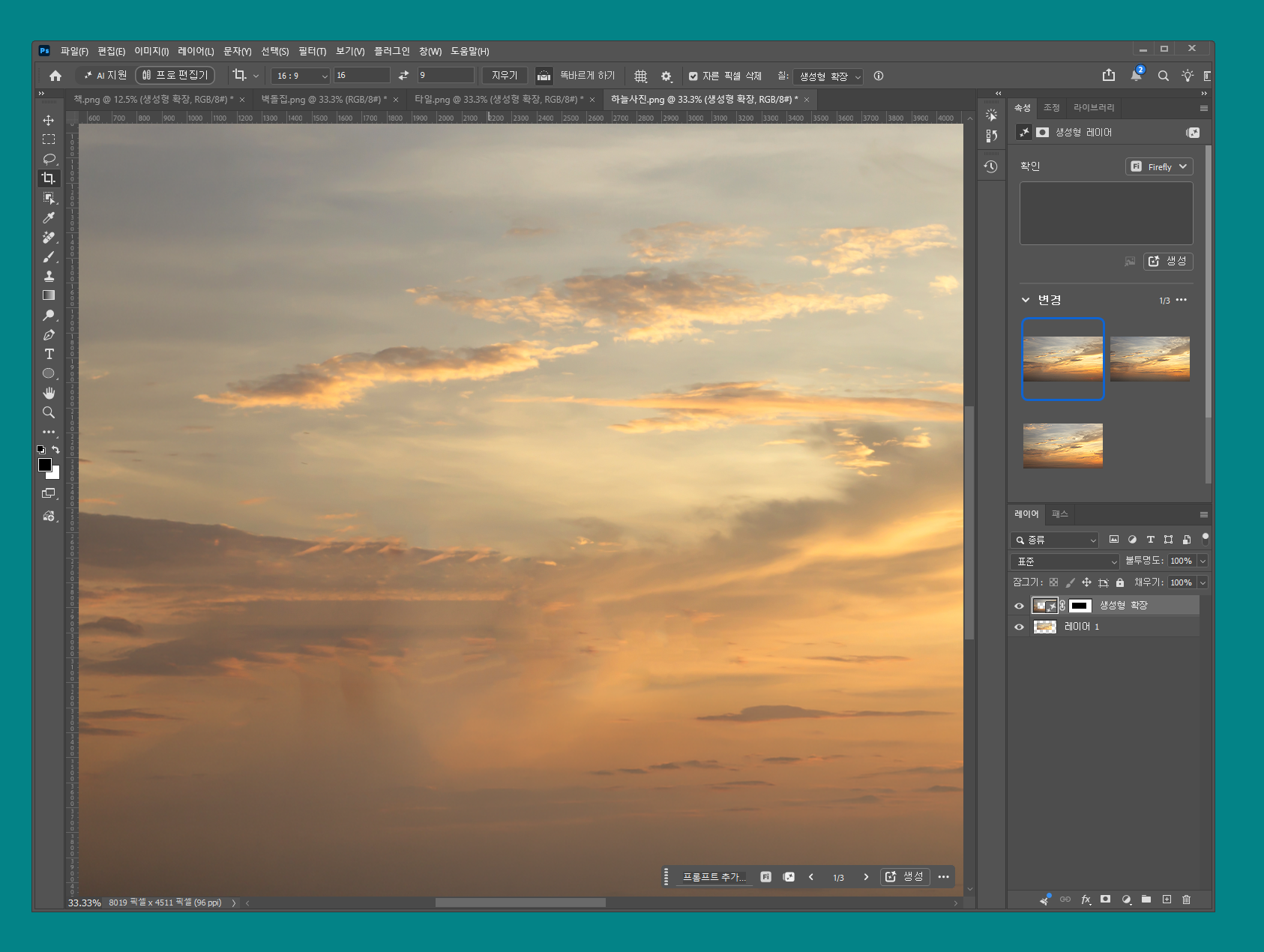Select the Move tool

coord(49,120)
